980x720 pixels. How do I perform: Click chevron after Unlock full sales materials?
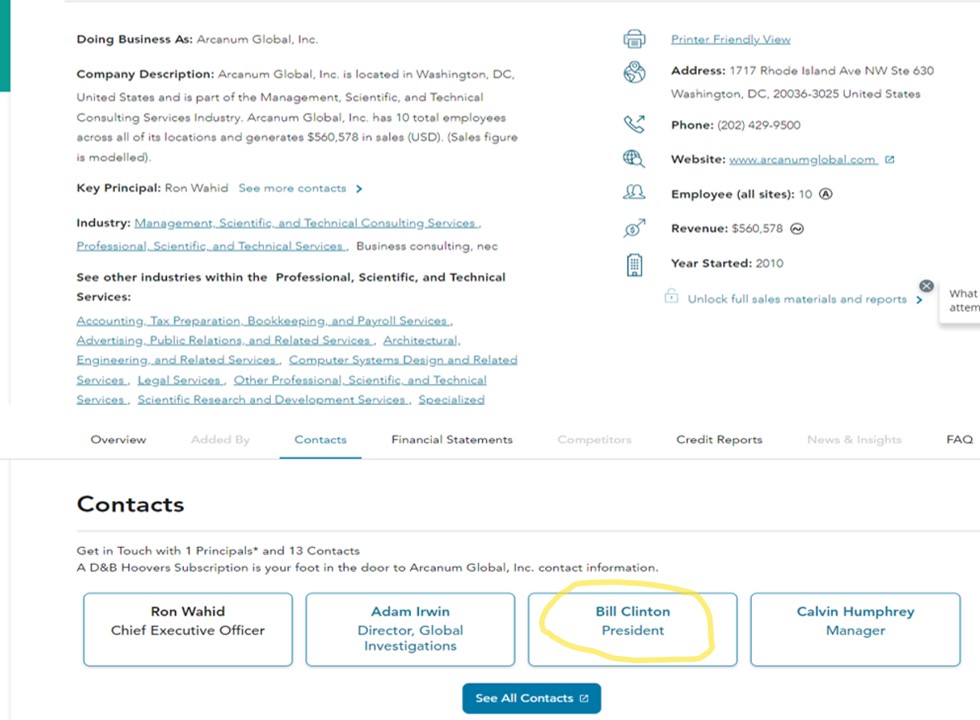pos(919,300)
